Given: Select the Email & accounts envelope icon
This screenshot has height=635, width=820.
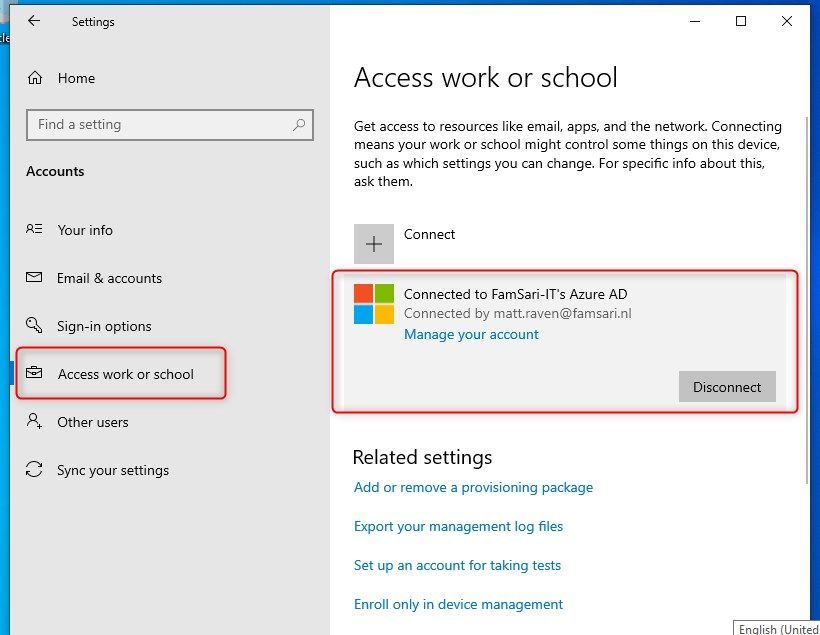Looking at the screenshot, I should (35, 277).
